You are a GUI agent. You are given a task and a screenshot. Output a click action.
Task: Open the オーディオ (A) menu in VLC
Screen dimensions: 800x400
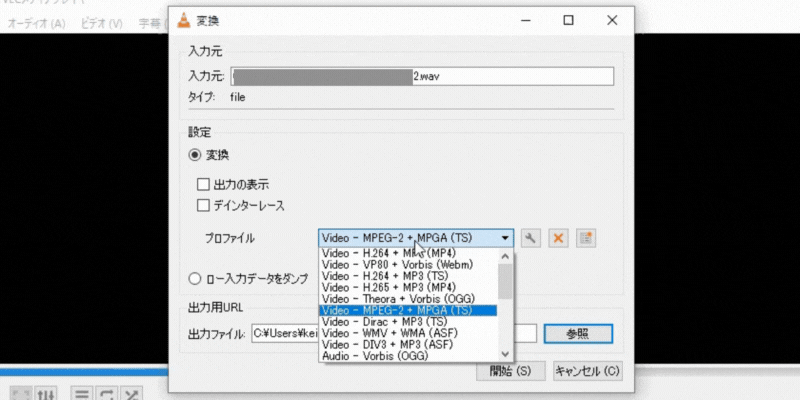pyautogui.click(x=36, y=23)
